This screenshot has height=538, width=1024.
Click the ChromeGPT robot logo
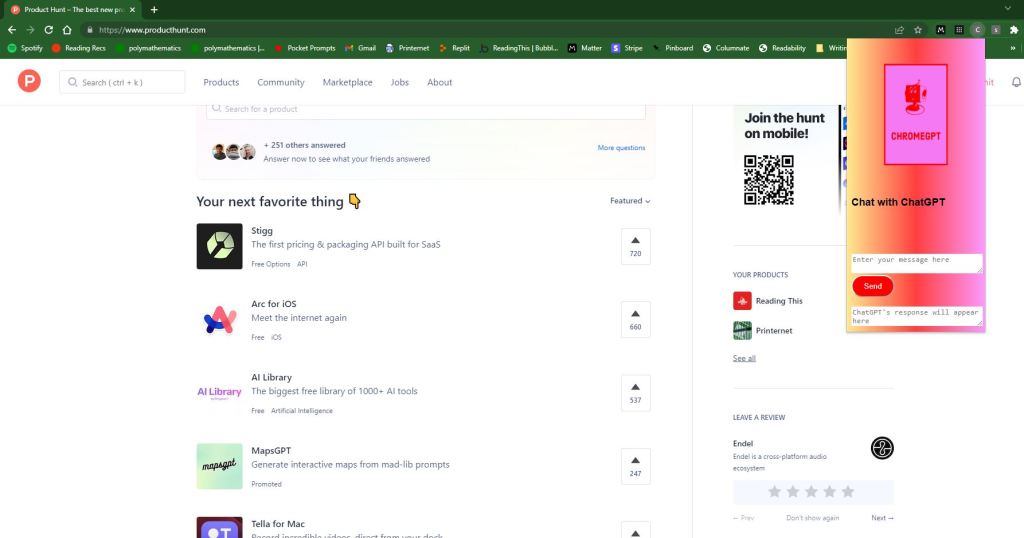(915, 113)
